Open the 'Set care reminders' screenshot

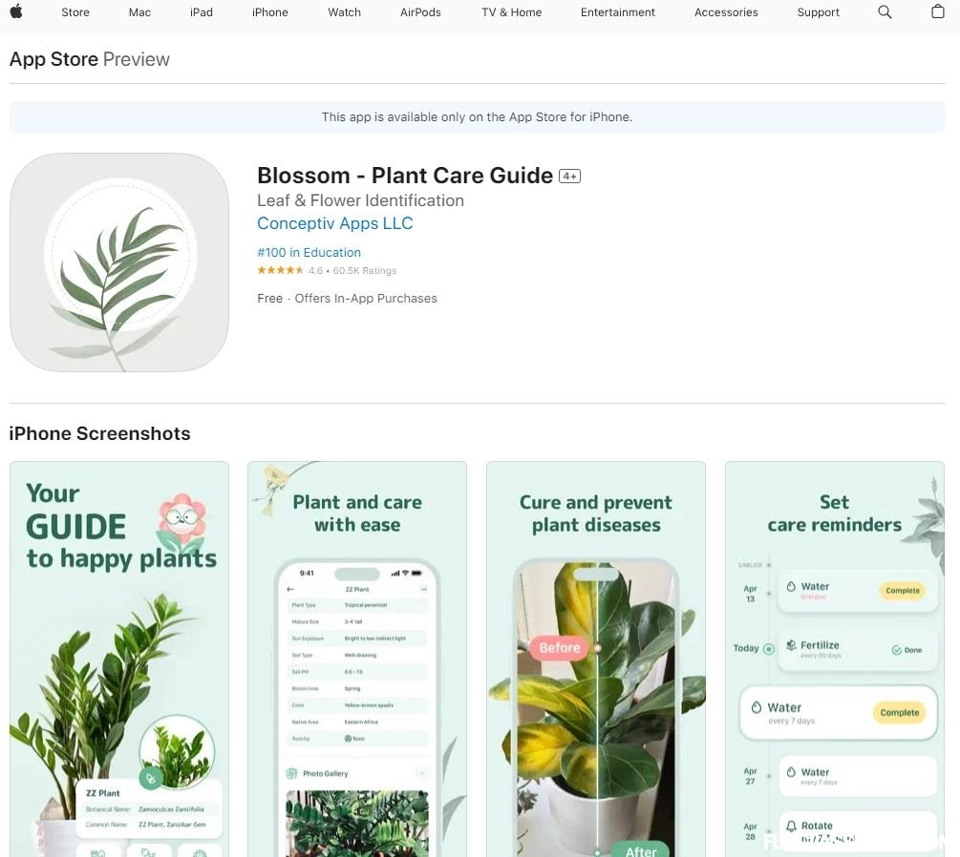tap(835, 659)
